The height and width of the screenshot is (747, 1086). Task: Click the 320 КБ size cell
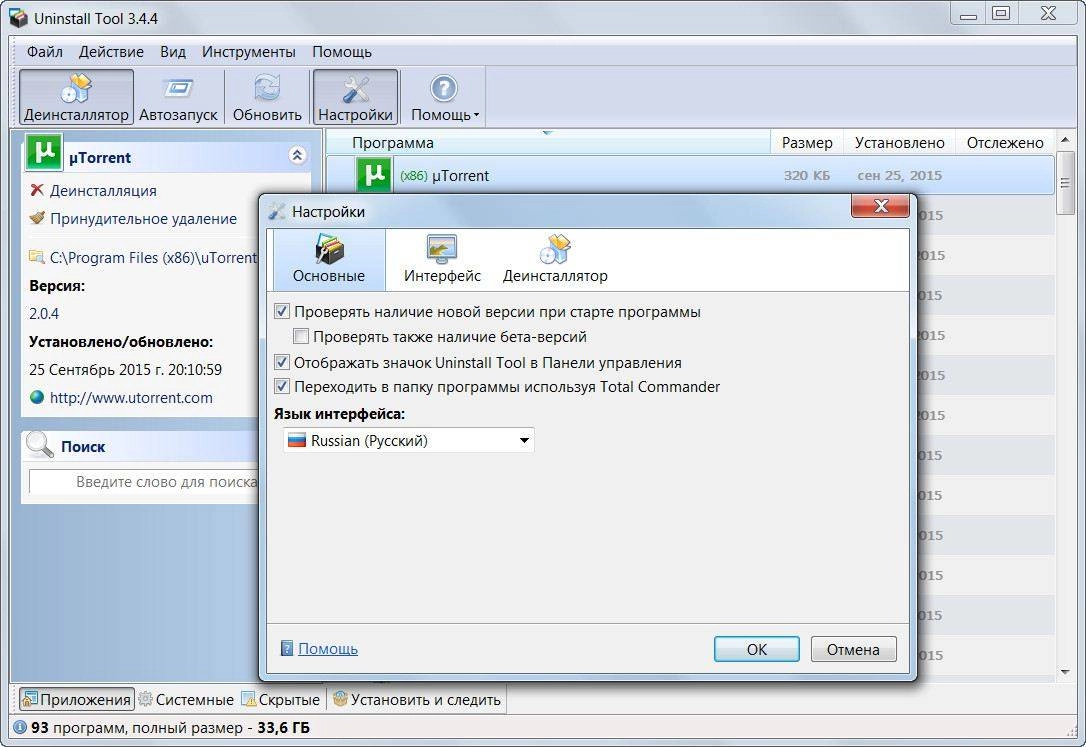point(807,176)
